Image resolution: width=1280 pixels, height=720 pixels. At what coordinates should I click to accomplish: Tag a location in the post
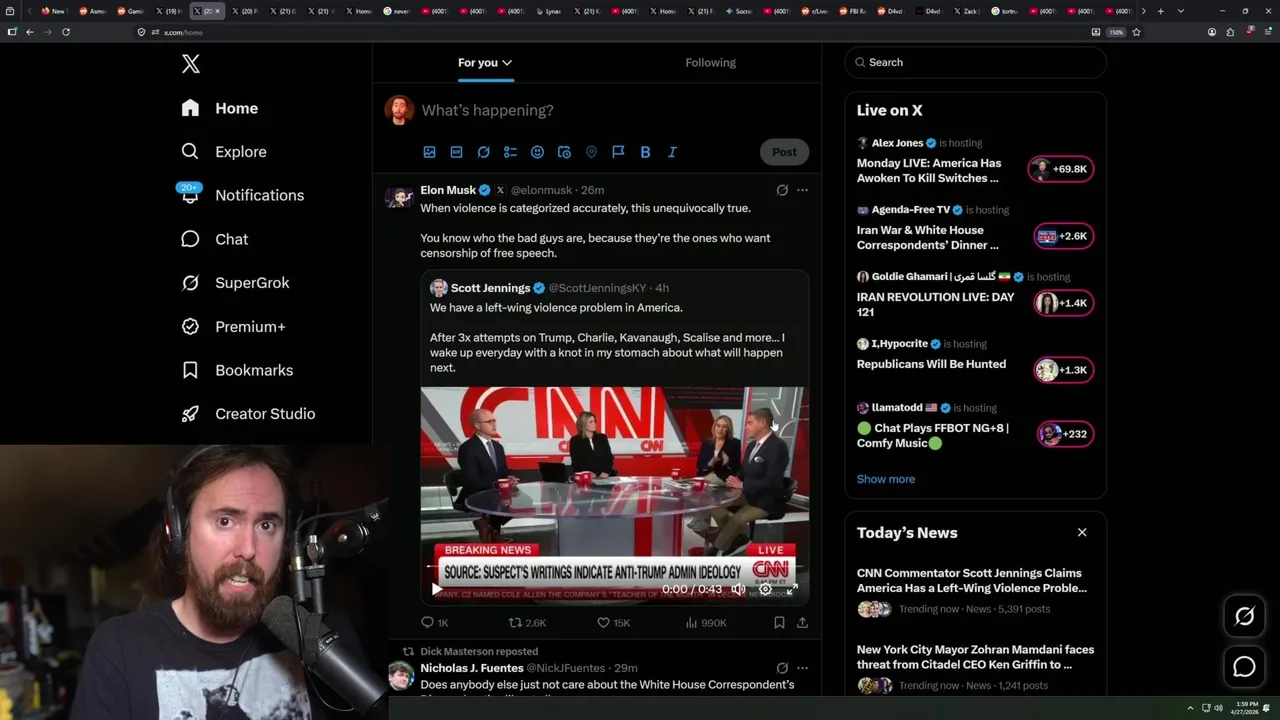tap(591, 152)
